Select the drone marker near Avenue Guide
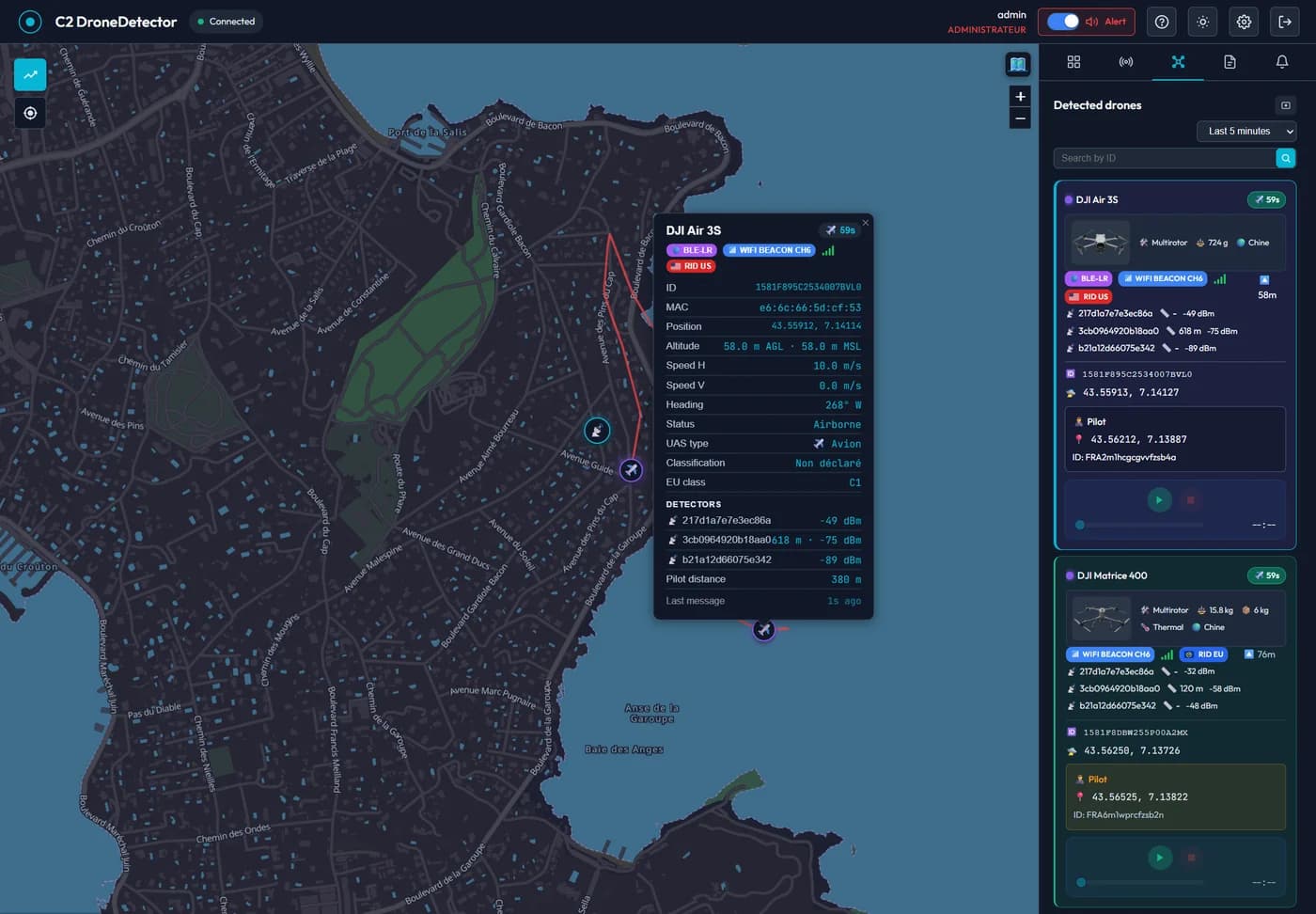 pos(632,469)
